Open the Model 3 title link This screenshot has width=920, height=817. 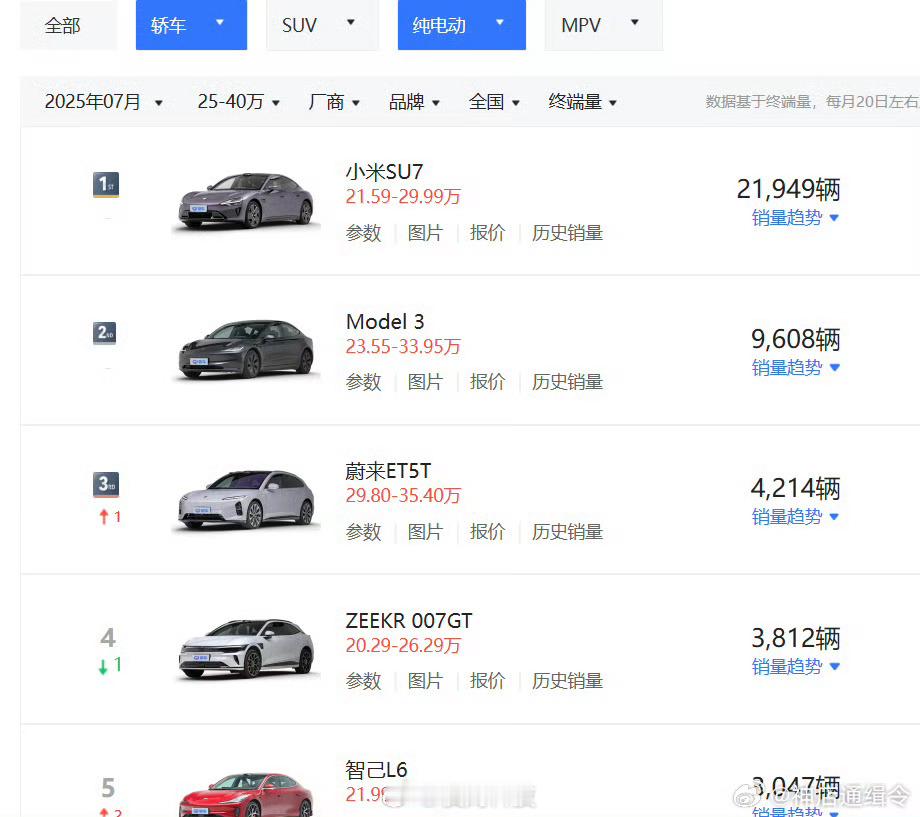coord(385,322)
